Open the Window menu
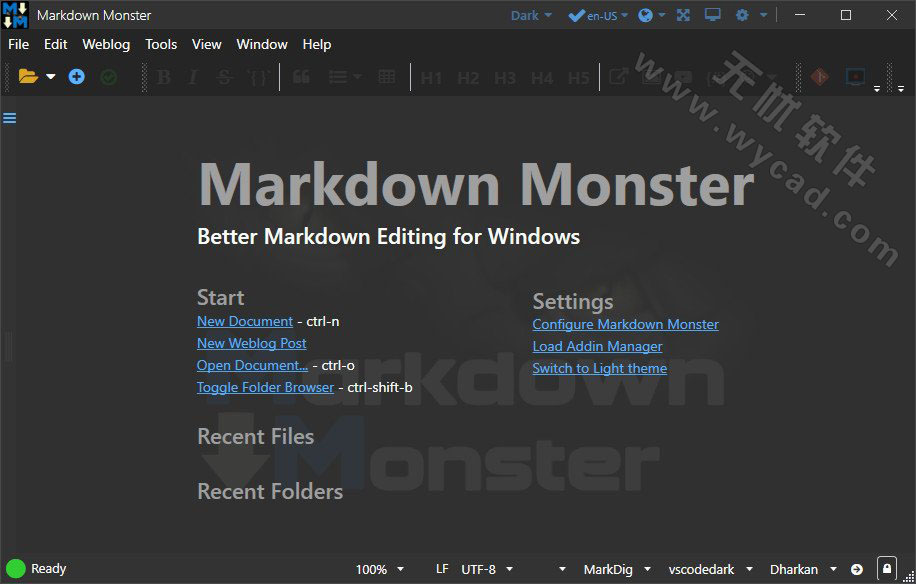The image size is (916, 584). 262,44
